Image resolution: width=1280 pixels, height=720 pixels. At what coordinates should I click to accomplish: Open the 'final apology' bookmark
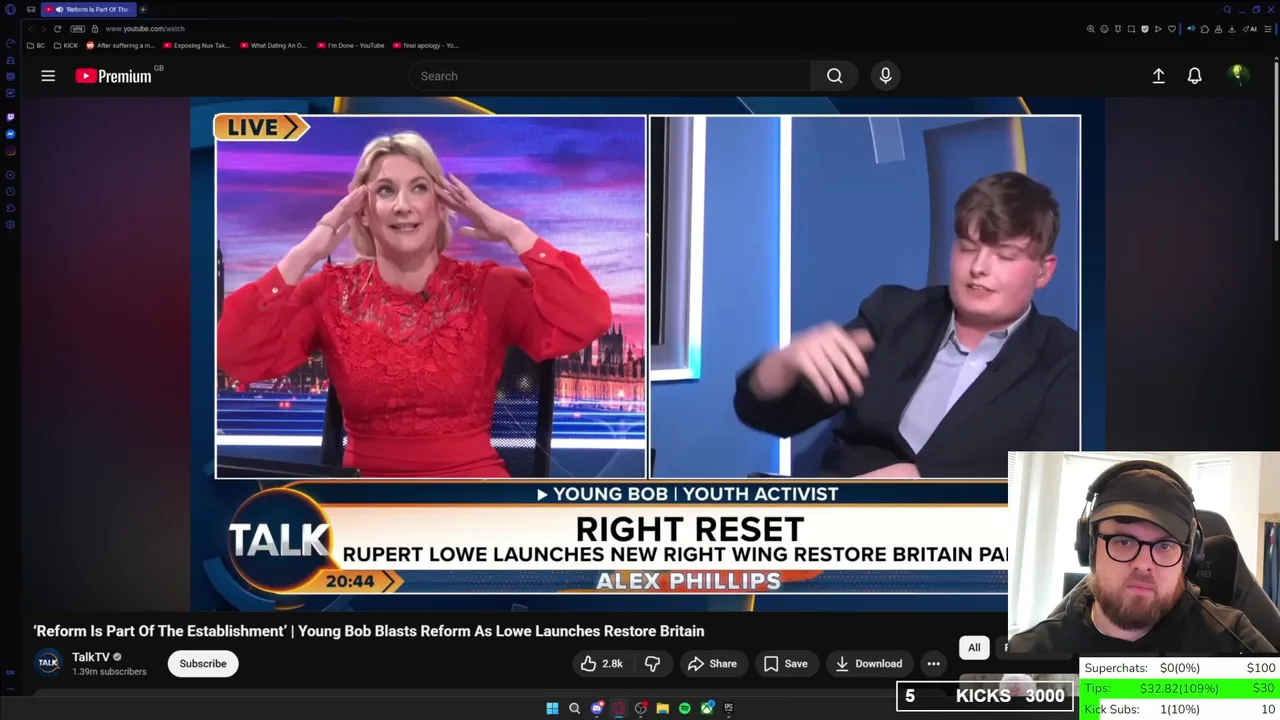pyautogui.click(x=426, y=45)
